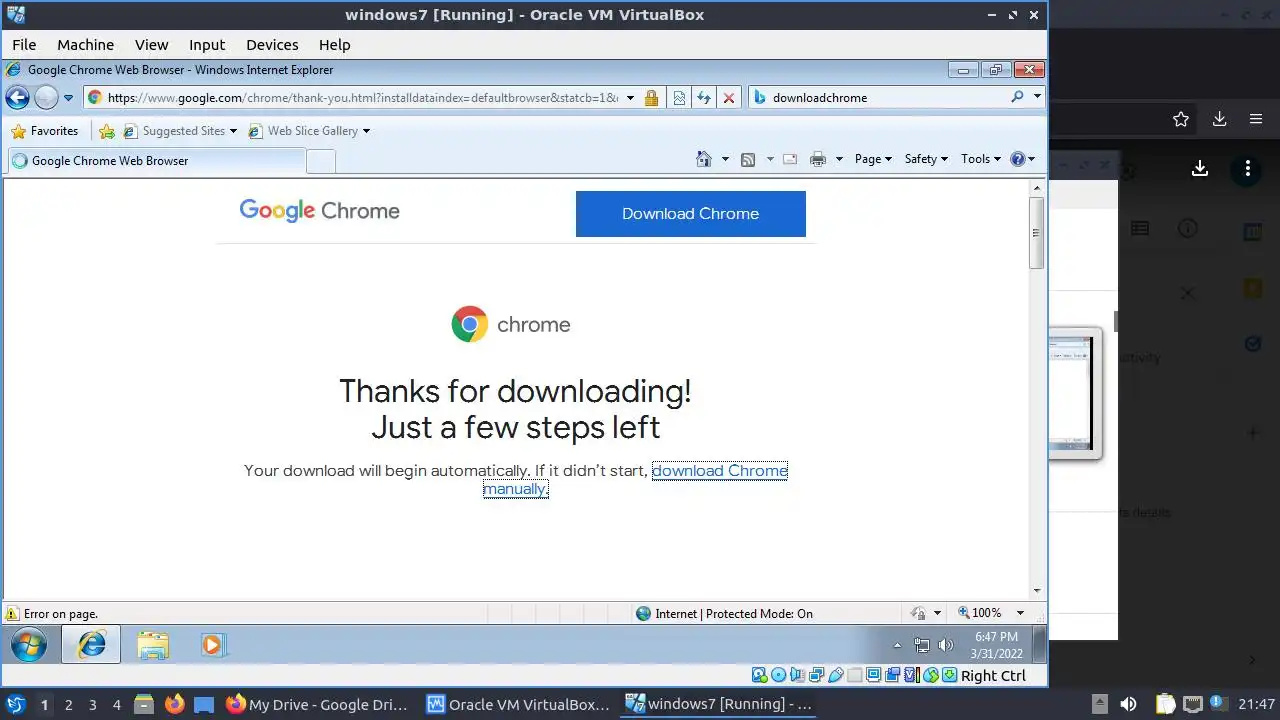Click the Internet Explorer Forward arrow button
This screenshot has width=1280, height=720.
(x=46, y=97)
